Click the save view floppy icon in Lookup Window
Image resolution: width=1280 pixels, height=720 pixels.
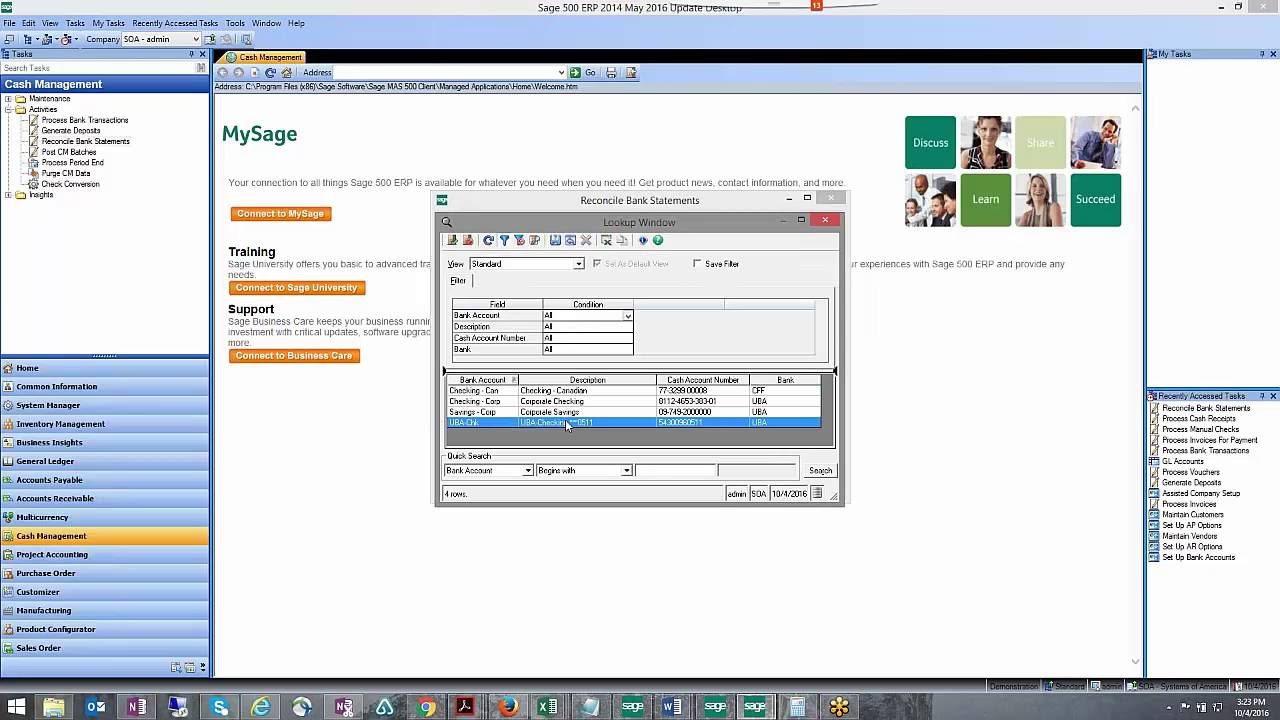(x=555, y=240)
